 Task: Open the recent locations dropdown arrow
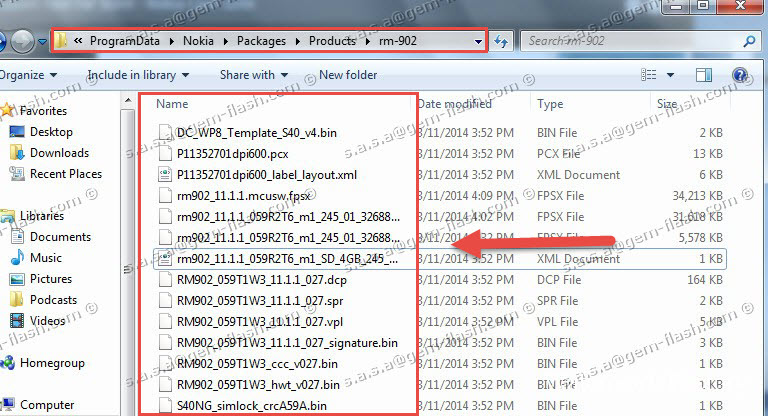pyautogui.click(x=43, y=42)
